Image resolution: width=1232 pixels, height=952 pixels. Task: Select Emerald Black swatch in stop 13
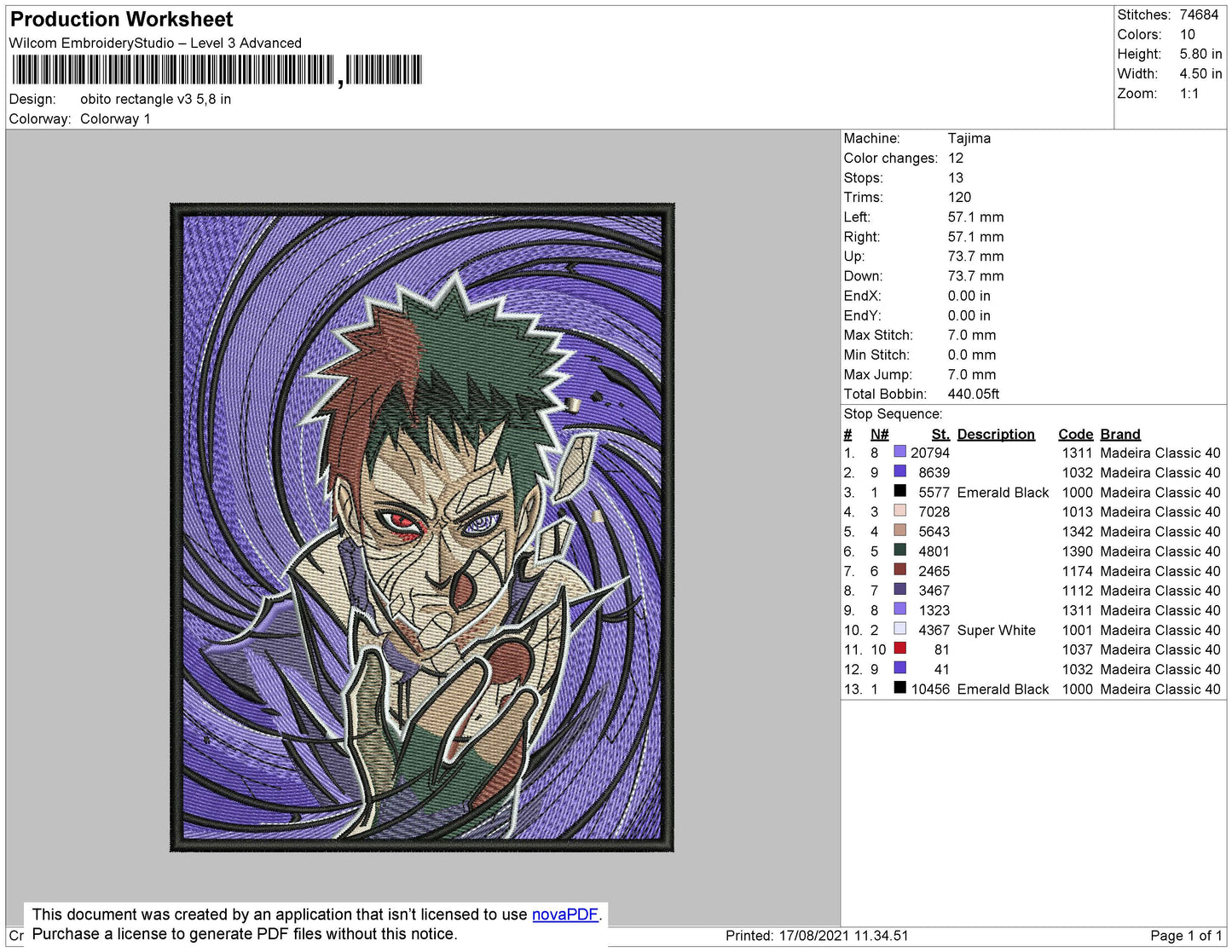click(899, 688)
